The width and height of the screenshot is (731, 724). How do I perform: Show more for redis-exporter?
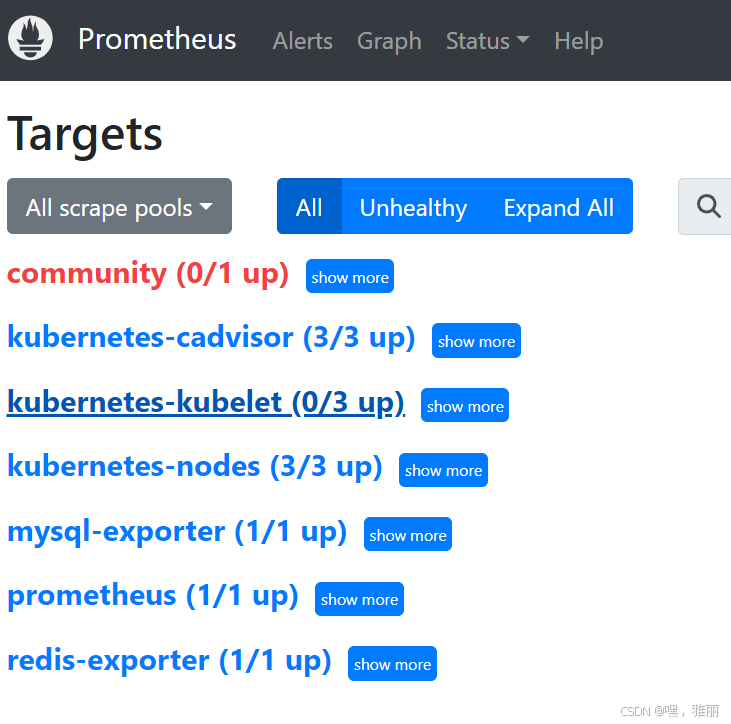coord(393,663)
